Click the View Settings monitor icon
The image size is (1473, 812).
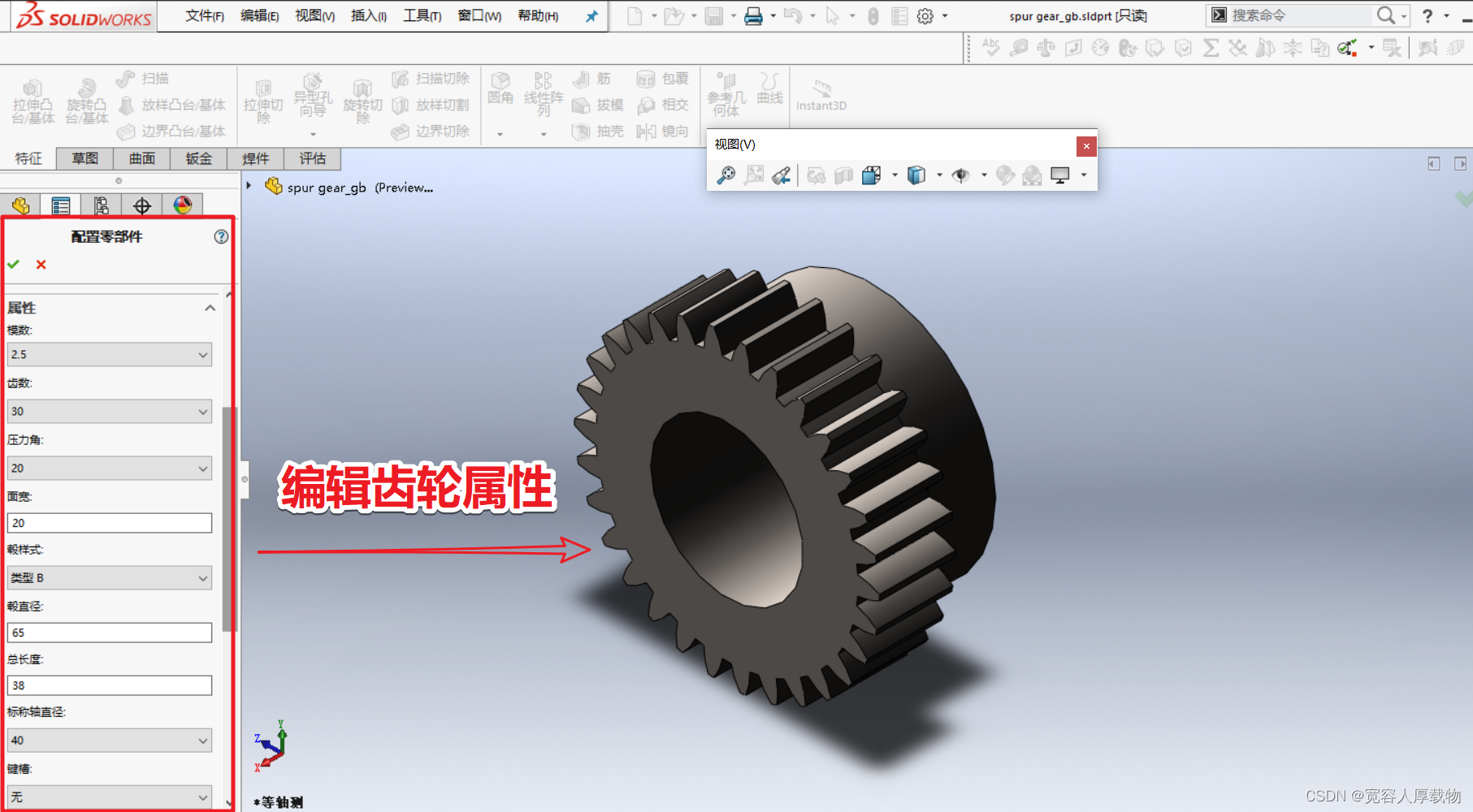(1060, 175)
